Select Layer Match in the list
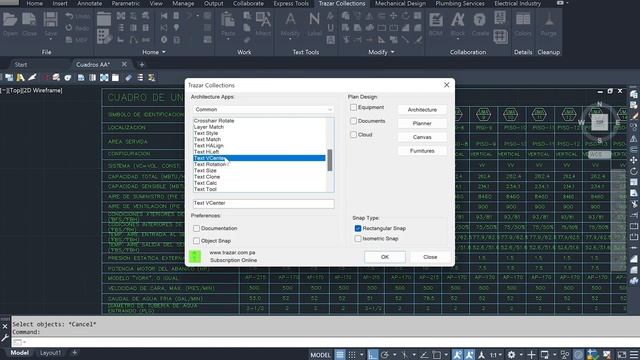640x360 pixels. pyautogui.click(x=259, y=127)
